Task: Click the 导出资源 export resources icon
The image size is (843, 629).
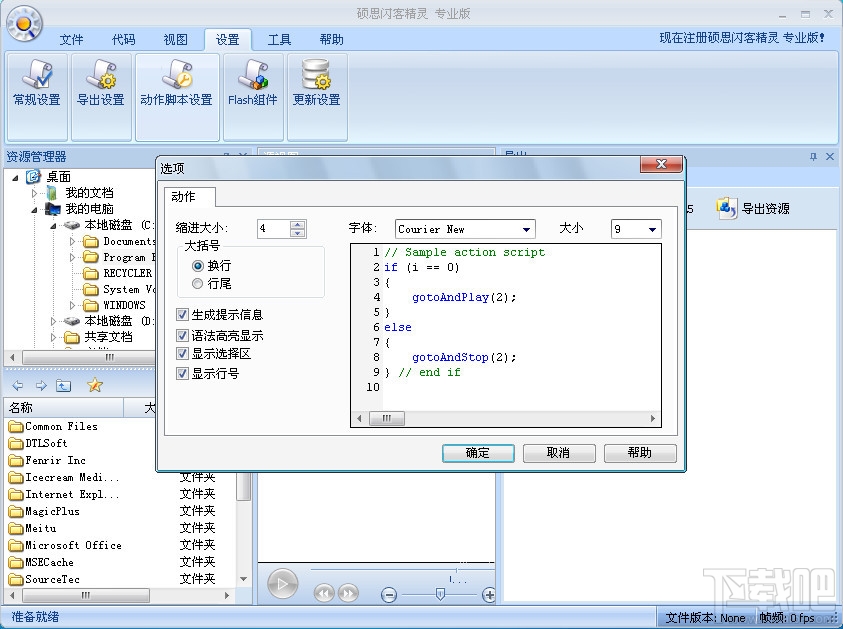Action: tap(753, 208)
